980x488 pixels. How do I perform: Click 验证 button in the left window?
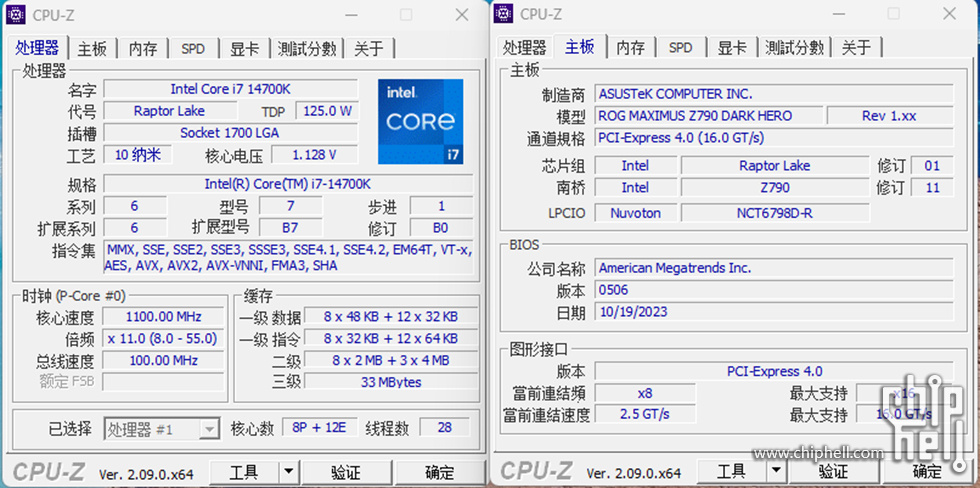[x=346, y=472]
